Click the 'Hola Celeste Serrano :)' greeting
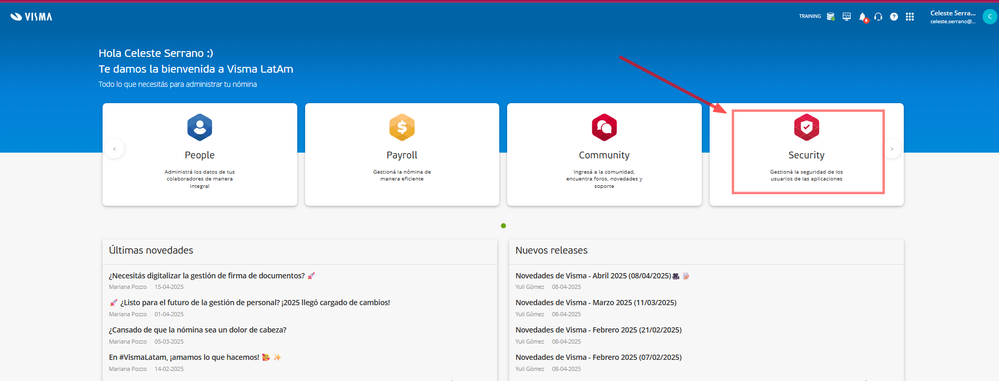This screenshot has height=381, width=999. pos(156,54)
